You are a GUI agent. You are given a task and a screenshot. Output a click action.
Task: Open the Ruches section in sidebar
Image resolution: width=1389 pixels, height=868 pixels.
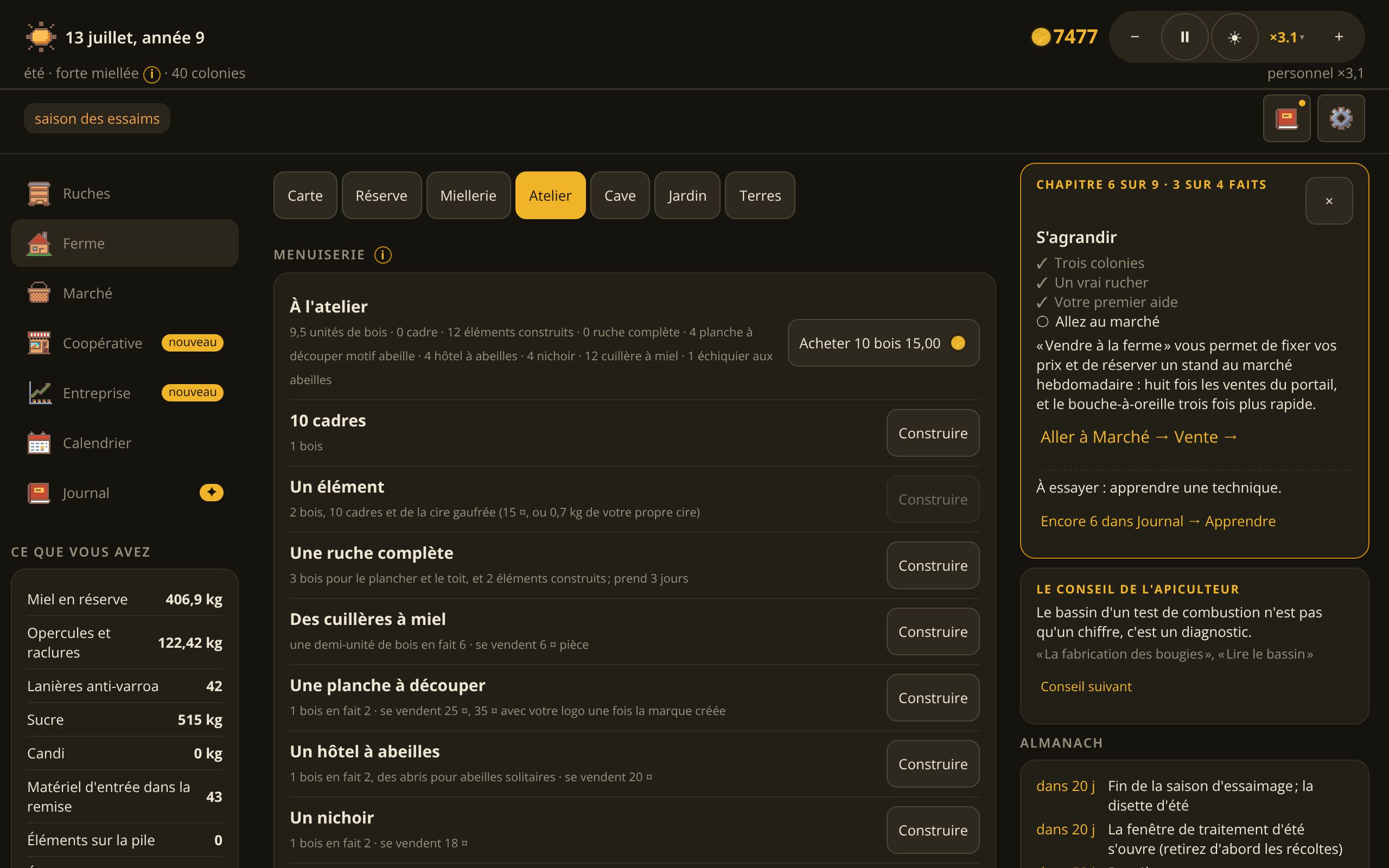(125, 194)
